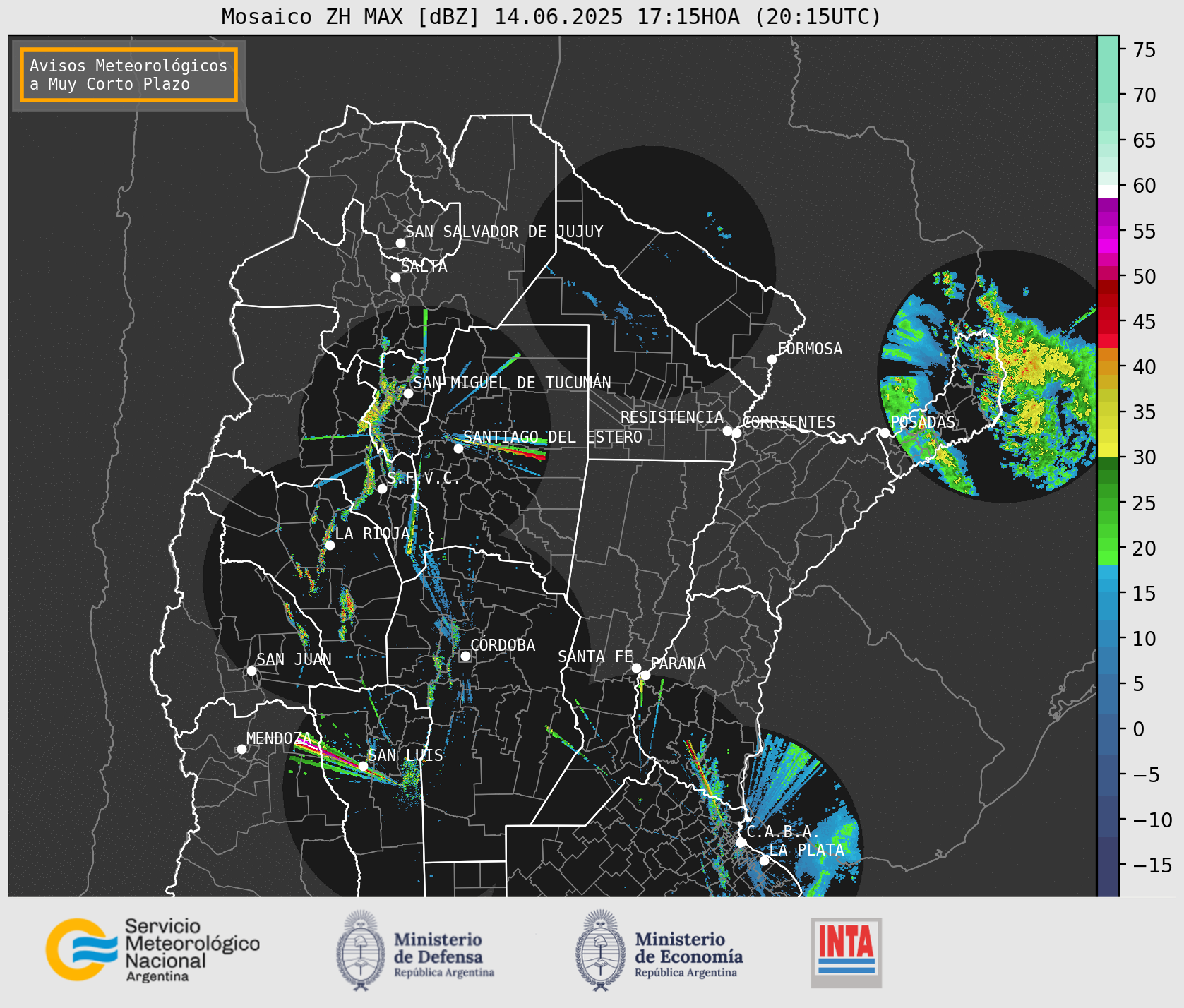Click the 60 dBZ white band on the scale
This screenshot has height=1008, width=1184.
[x=1108, y=191]
